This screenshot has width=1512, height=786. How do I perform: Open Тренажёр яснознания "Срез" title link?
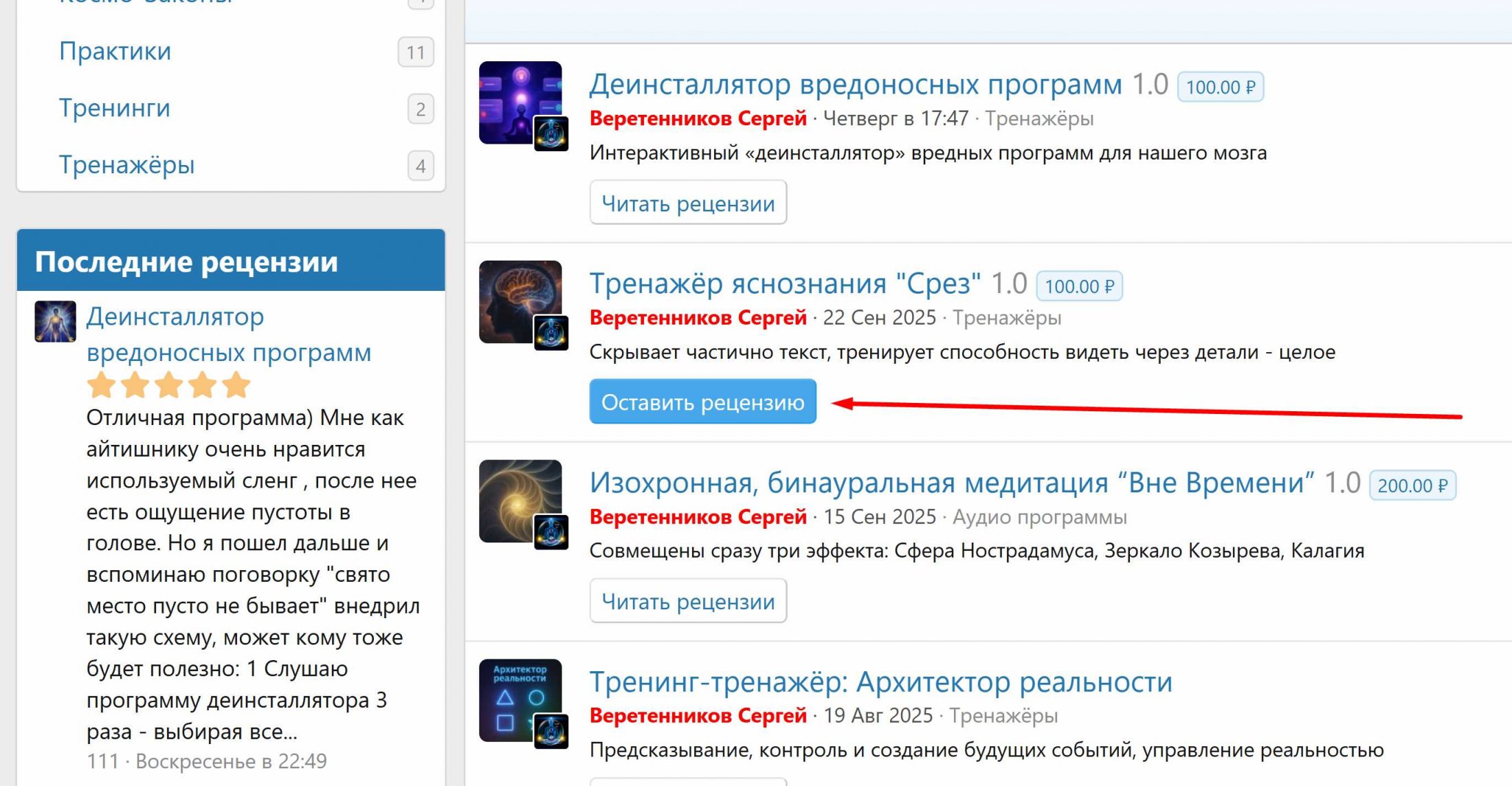[785, 284]
